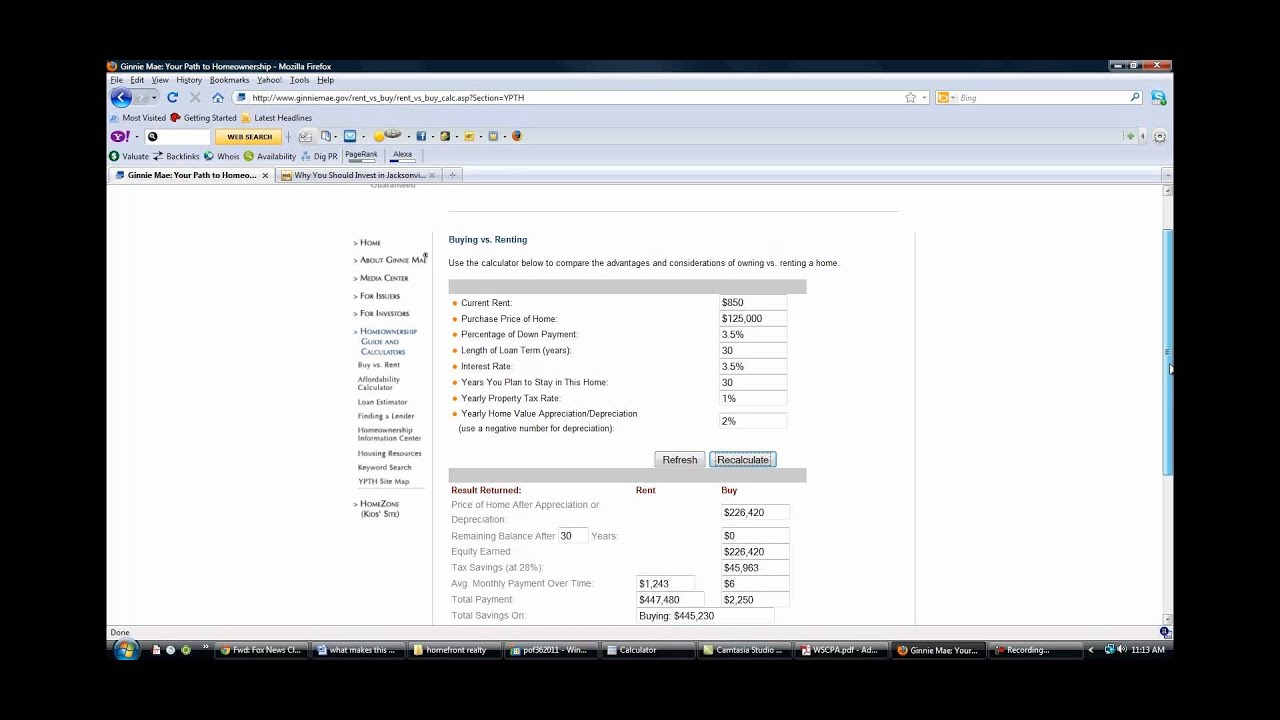Go back with the blue Back arrow

point(121,98)
